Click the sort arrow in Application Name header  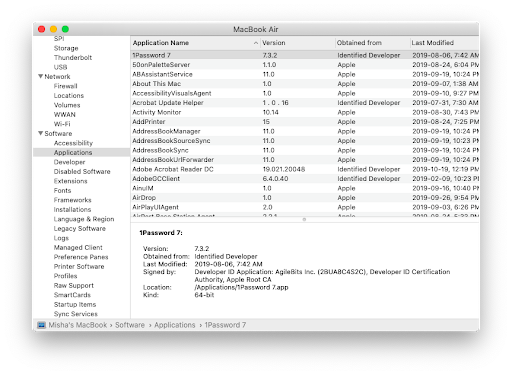click(256, 43)
